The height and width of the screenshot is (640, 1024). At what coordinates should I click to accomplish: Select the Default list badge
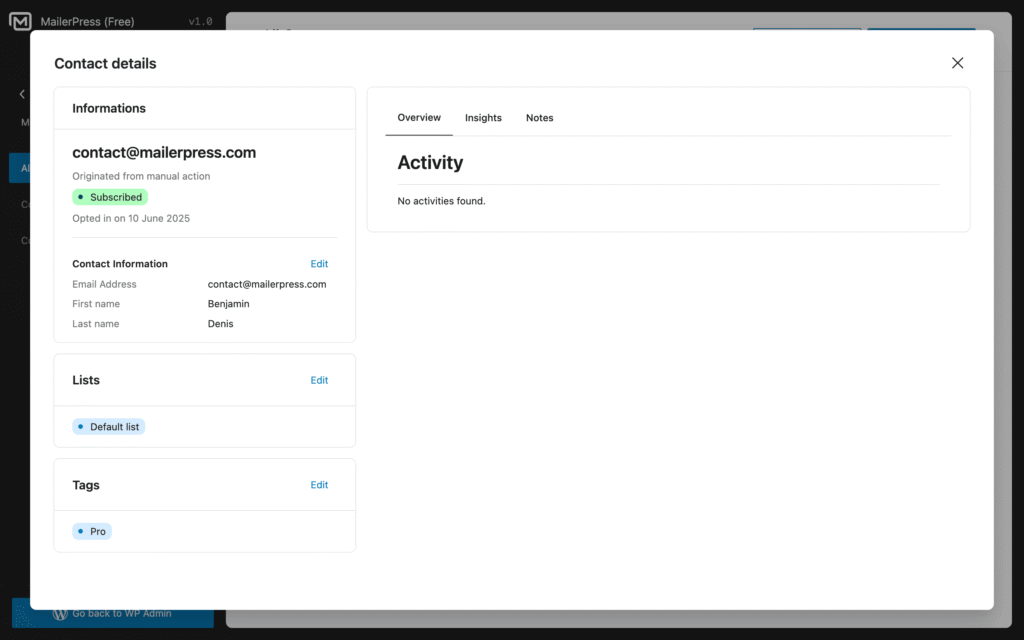109,427
